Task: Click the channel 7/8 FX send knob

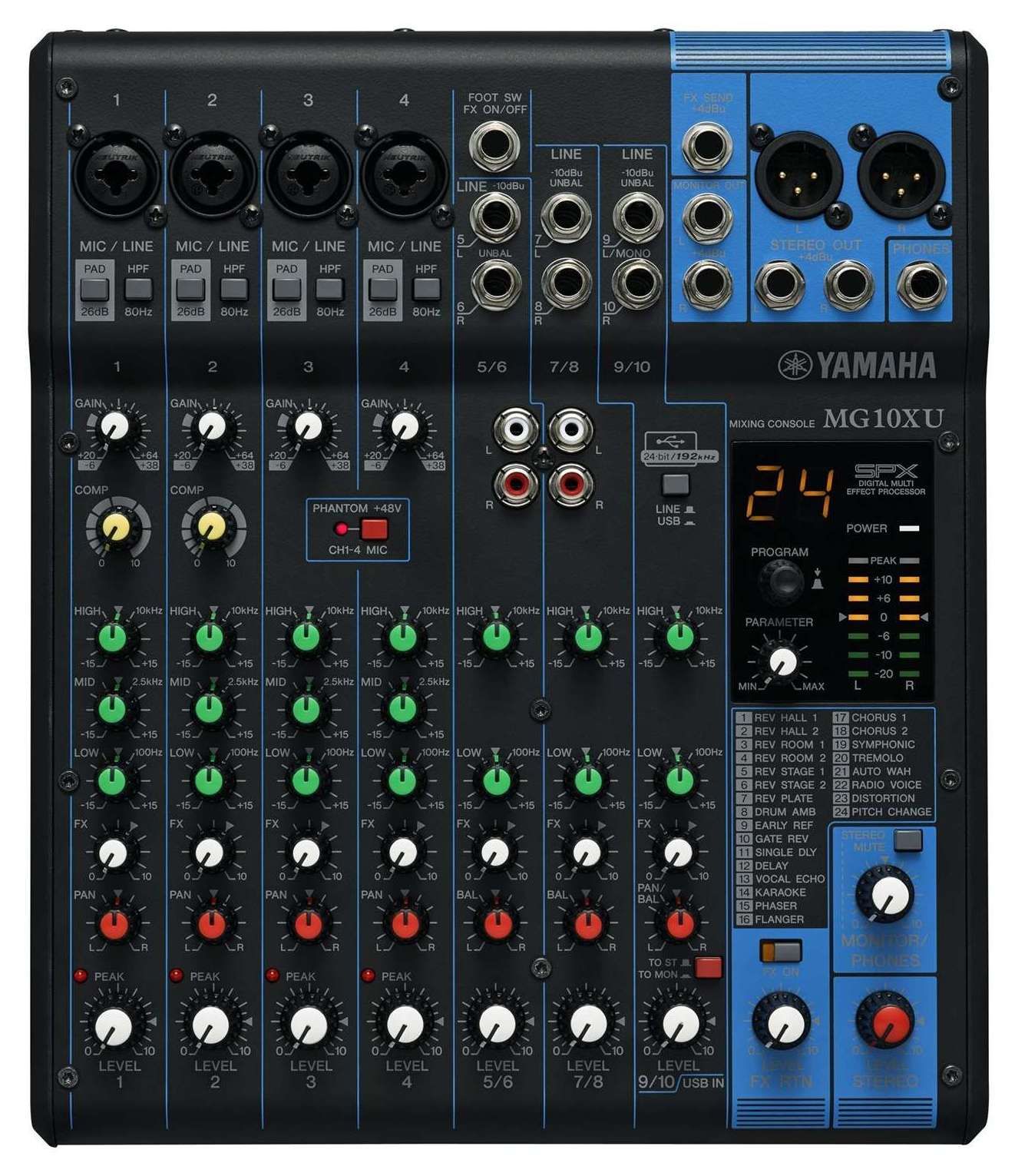Action: [x=587, y=851]
